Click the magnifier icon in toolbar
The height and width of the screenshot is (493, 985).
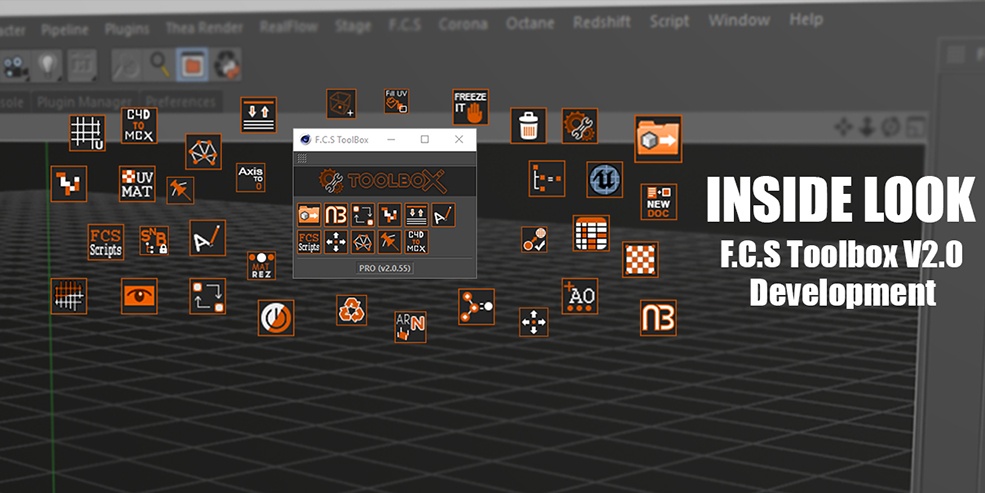coord(159,64)
